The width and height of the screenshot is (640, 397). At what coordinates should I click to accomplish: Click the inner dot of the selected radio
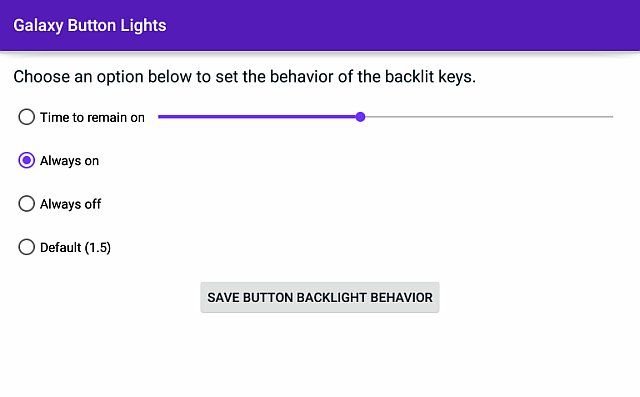[x=27, y=160]
